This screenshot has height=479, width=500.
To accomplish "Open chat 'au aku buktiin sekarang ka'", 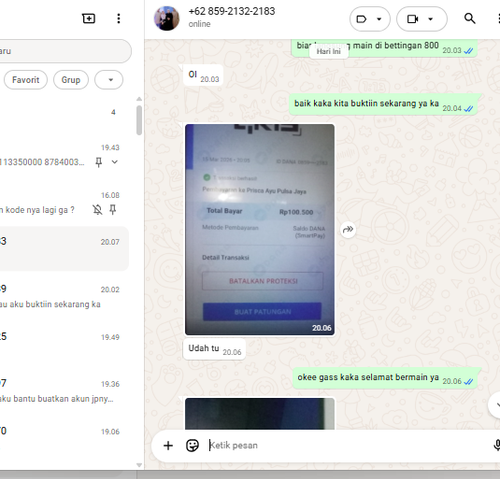I will point(64,296).
